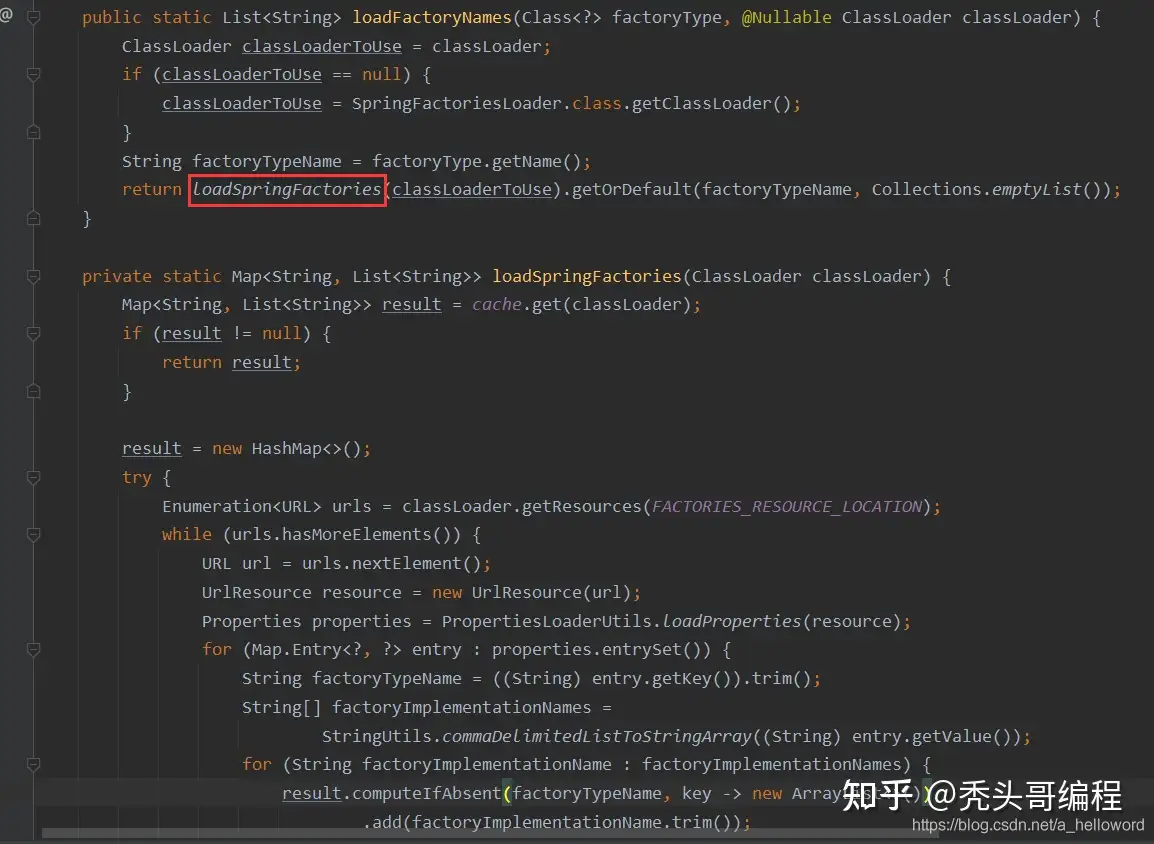Click the cache field reference
1154x844 pixels.
click(497, 305)
